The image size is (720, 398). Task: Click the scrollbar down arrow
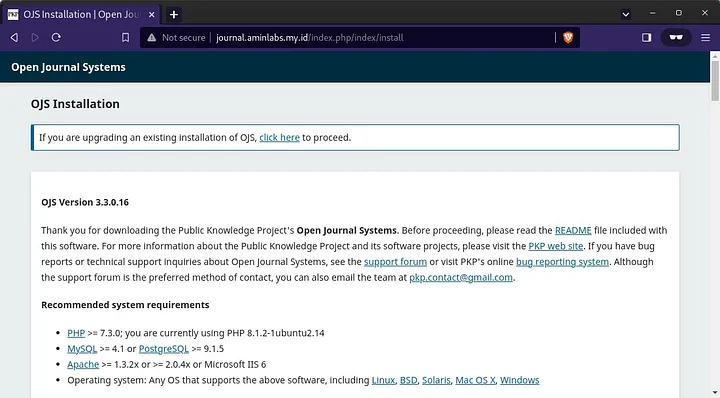(x=715, y=393)
